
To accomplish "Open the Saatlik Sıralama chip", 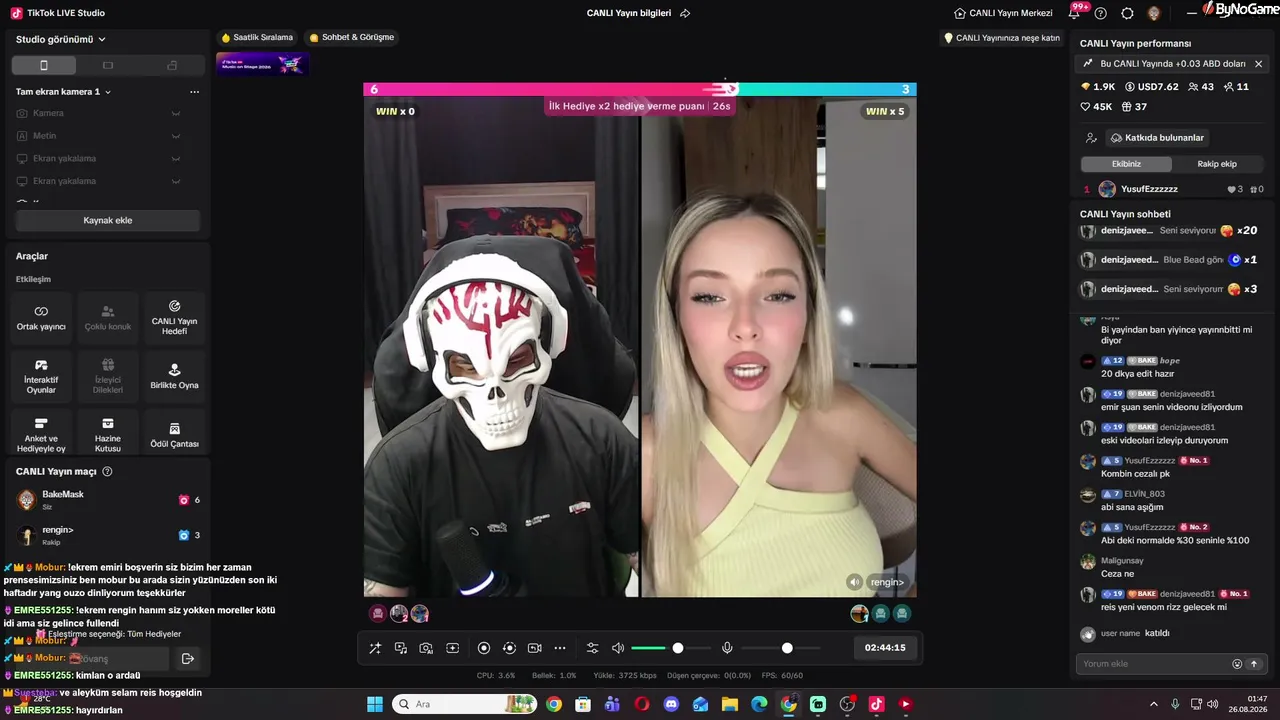I will click(257, 38).
